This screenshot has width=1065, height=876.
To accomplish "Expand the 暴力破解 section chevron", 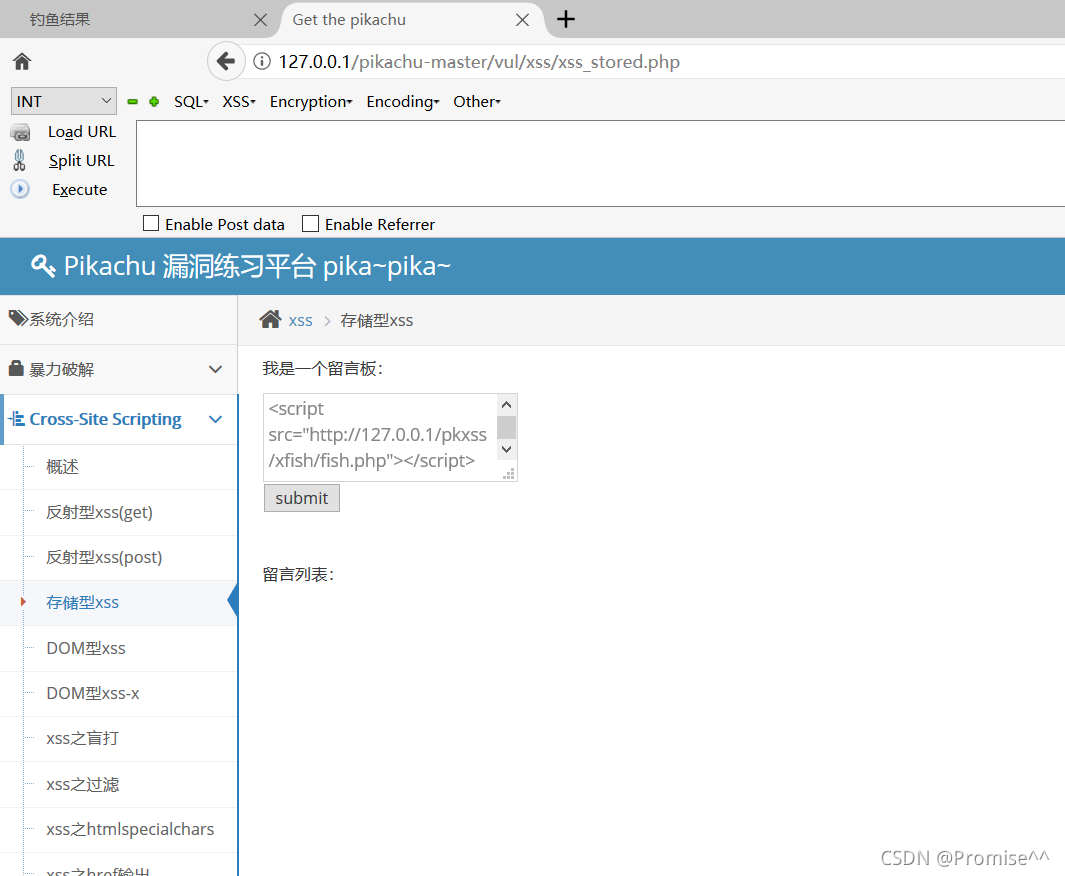I will 215,369.
